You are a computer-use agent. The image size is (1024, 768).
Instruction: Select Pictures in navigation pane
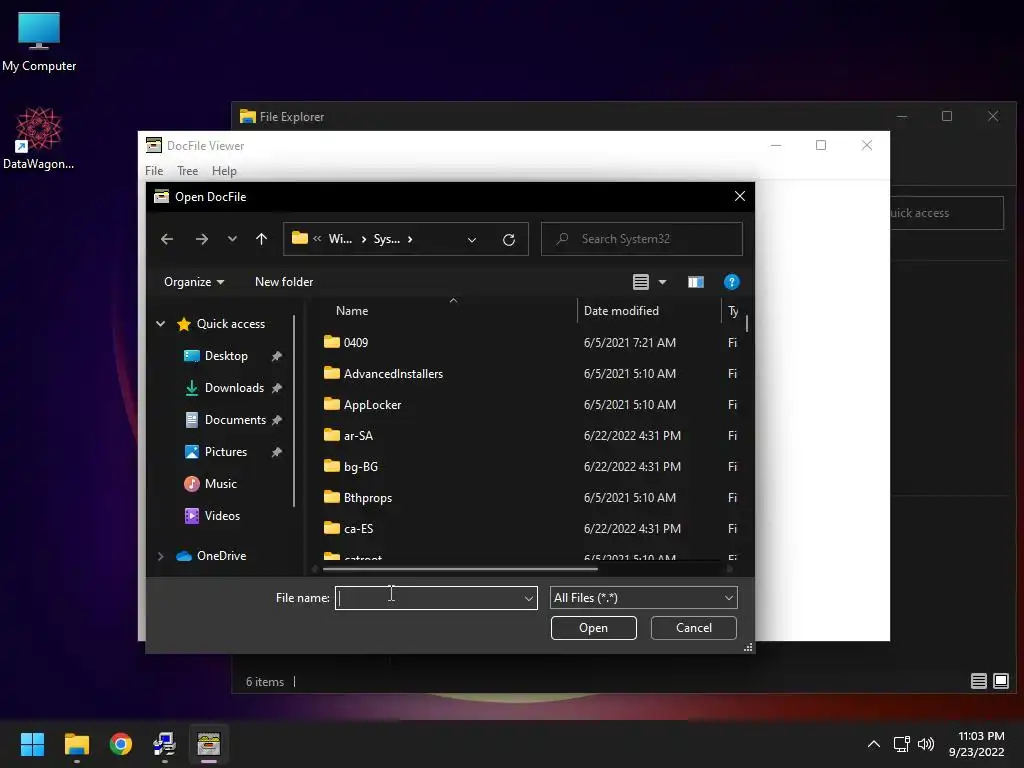tap(225, 452)
